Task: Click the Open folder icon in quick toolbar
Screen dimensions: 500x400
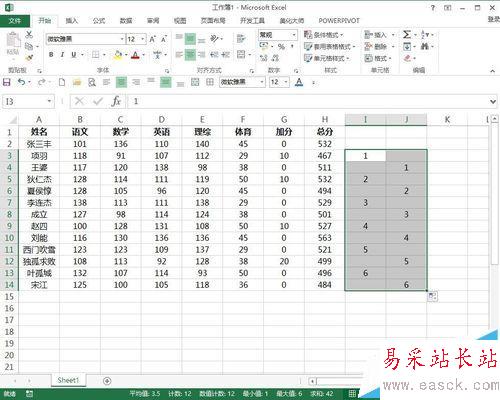Action: 77,82
